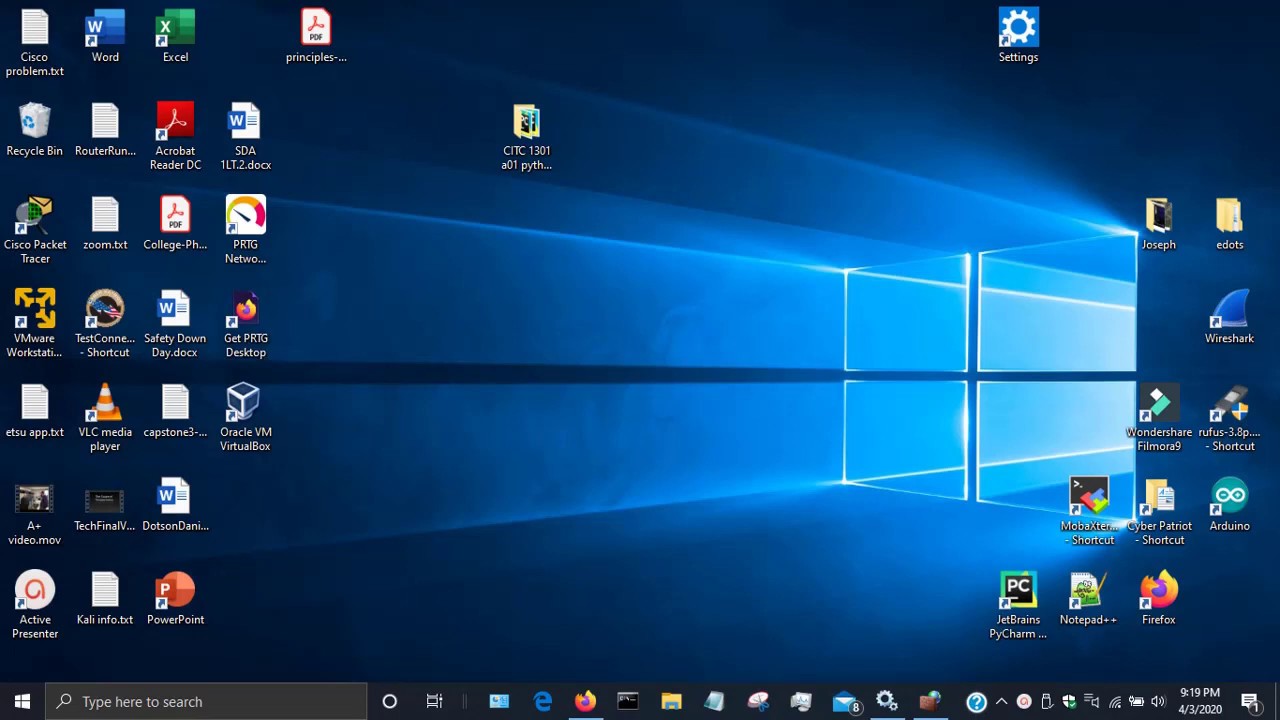Launch the PowerPoint desktop shortcut
This screenshot has height=720, width=1280.
click(x=175, y=600)
